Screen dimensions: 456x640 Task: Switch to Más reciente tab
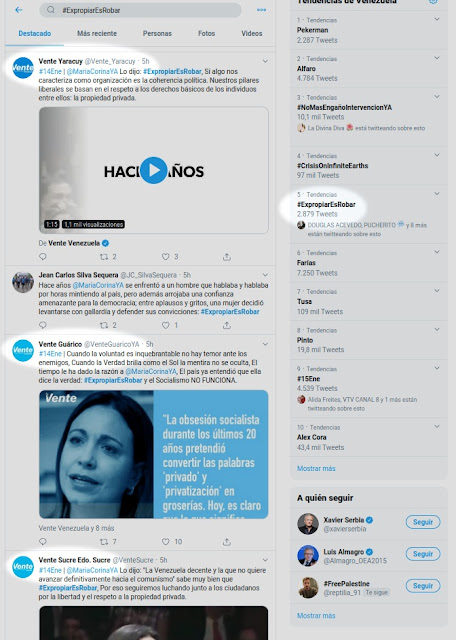[x=97, y=33]
